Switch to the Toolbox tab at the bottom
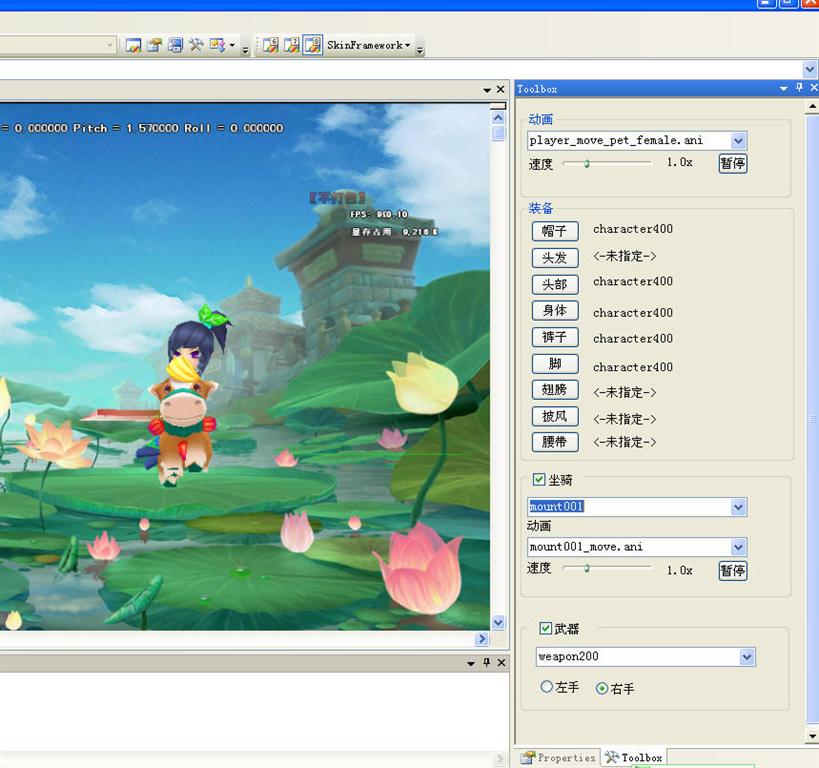Viewport: 819px width, 768px height. click(634, 758)
